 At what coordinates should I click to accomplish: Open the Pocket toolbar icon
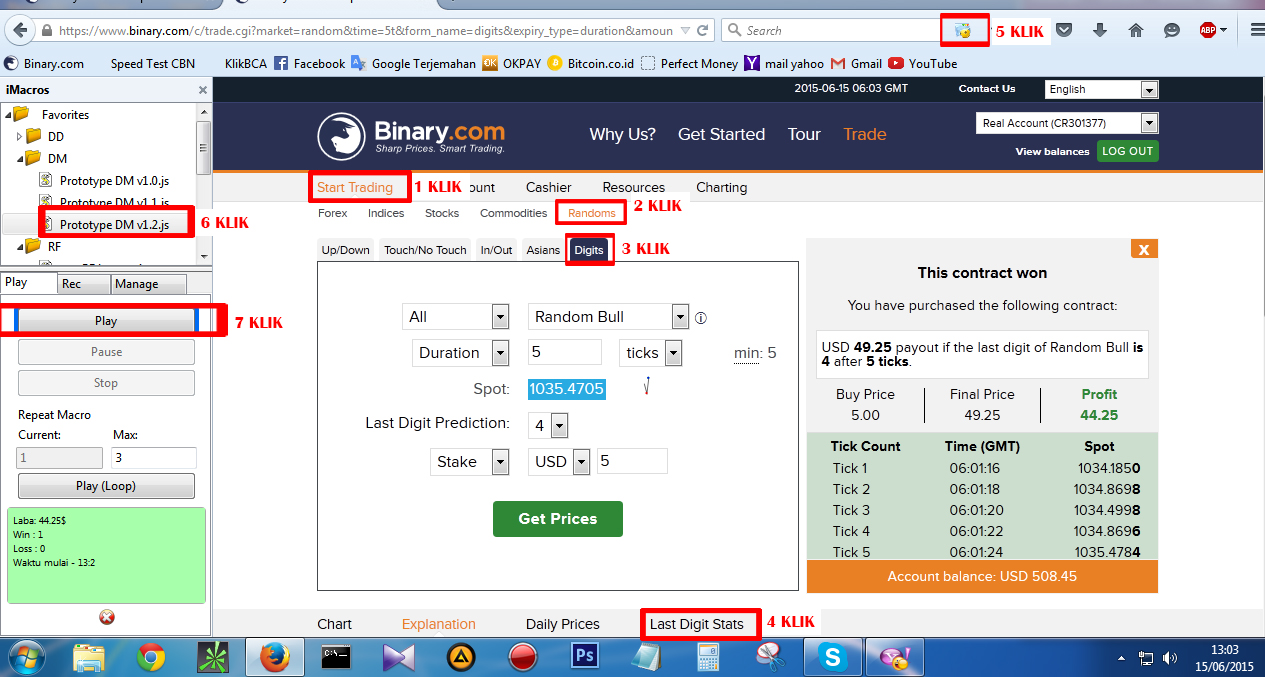tap(1065, 30)
